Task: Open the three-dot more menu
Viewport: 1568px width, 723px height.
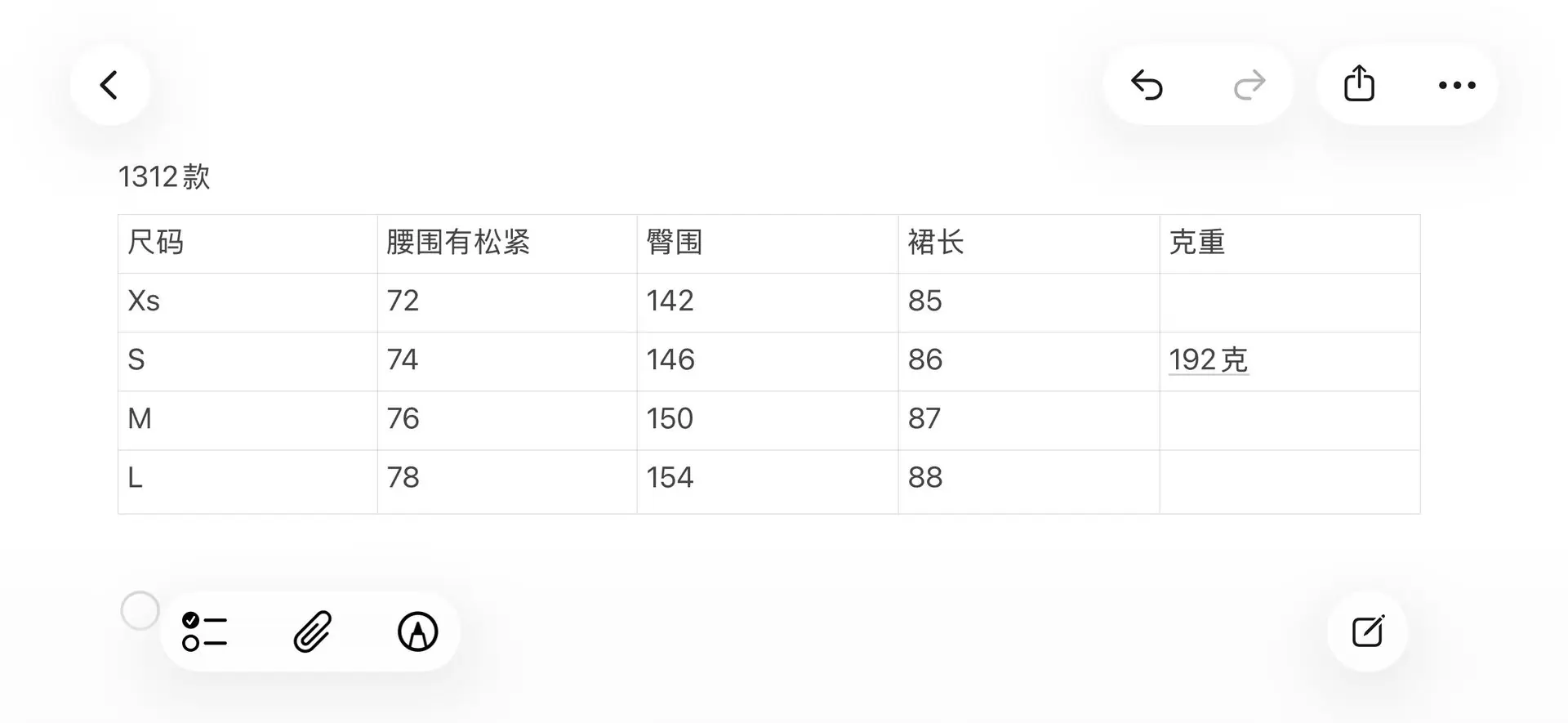Action: pyautogui.click(x=1457, y=85)
